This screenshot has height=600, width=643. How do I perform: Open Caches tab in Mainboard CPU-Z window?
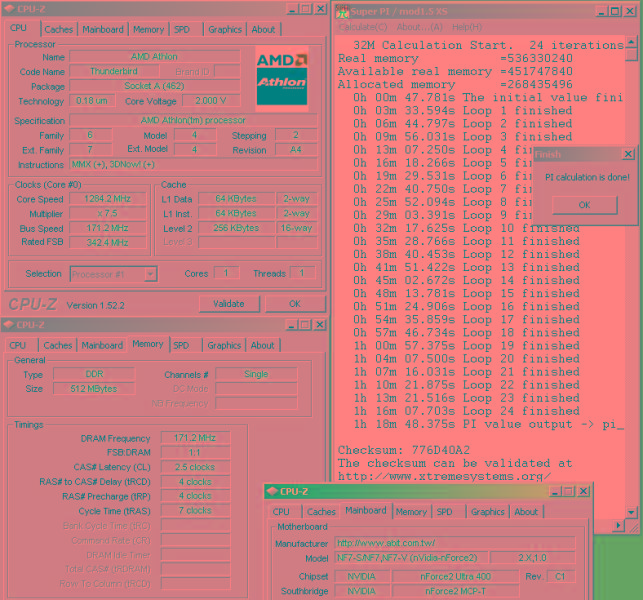point(321,512)
